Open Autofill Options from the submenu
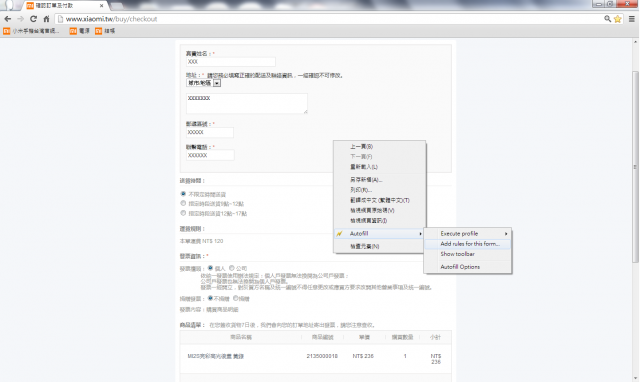Viewport: 640px width, 382px height. point(468,267)
